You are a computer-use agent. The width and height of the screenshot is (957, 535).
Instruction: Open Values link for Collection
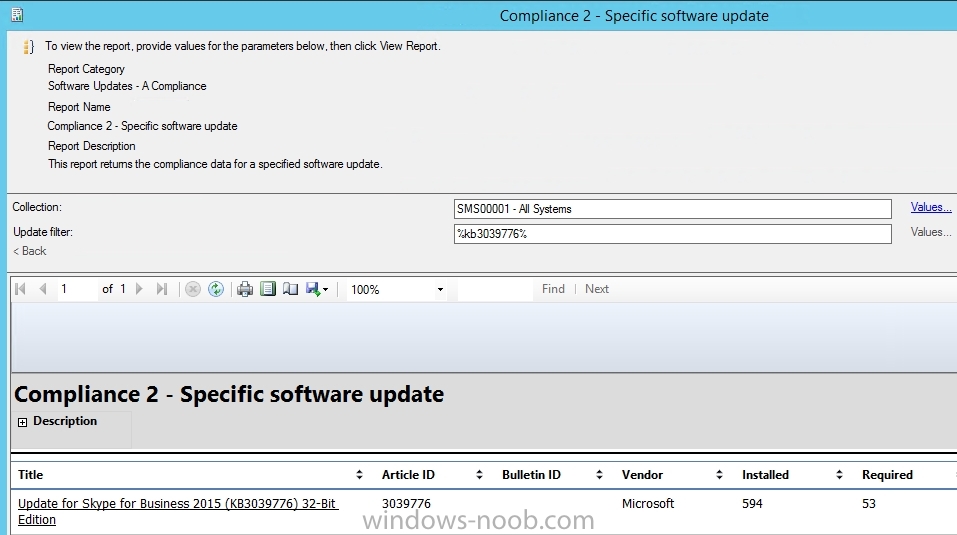[x=931, y=207]
